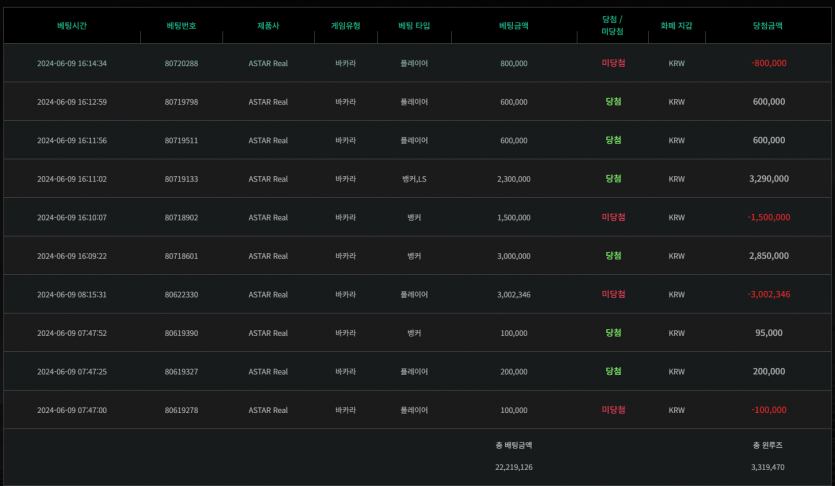The height and width of the screenshot is (486, 835).
Task: Click 플레이어 bet type in row 80619327
Action: point(414,372)
